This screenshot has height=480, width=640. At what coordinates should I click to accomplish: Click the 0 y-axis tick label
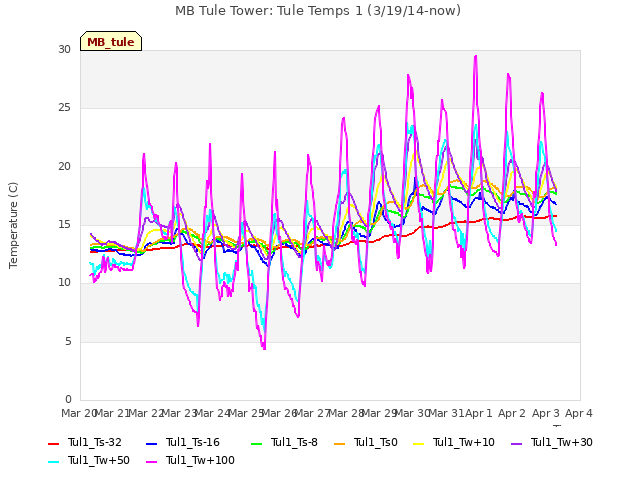click(x=68, y=399)
